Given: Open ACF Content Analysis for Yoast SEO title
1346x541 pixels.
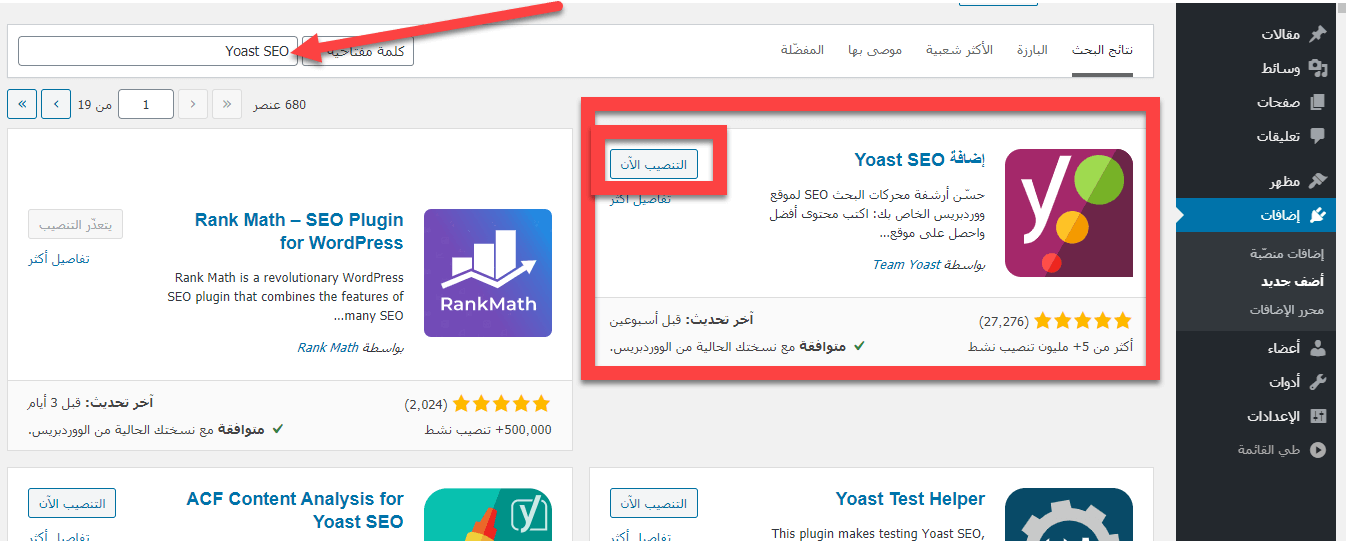Looking at the screenshot, I should tap(295, 510).
